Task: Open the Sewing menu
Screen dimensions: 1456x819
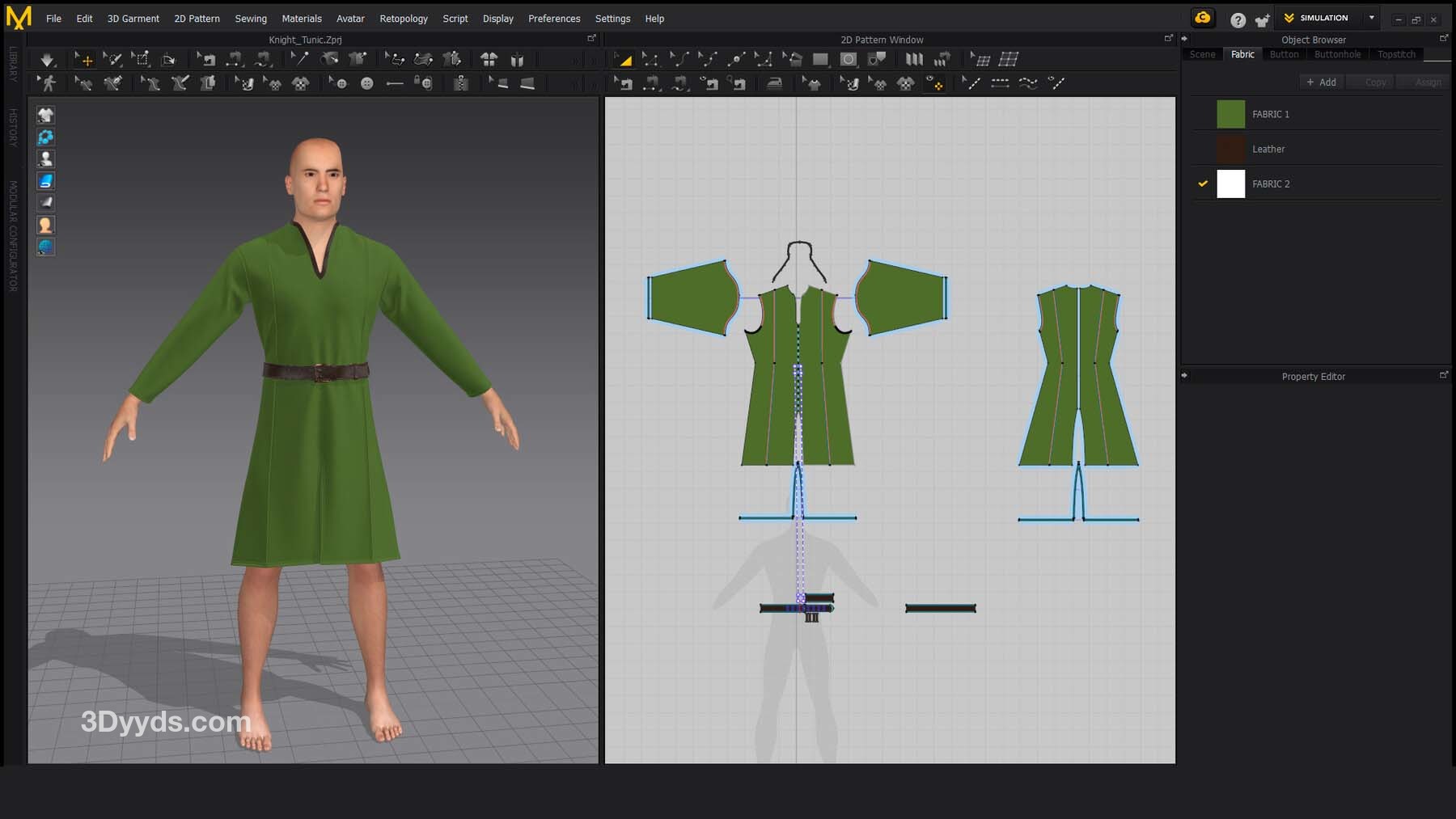Action: (x=251, y=19)
